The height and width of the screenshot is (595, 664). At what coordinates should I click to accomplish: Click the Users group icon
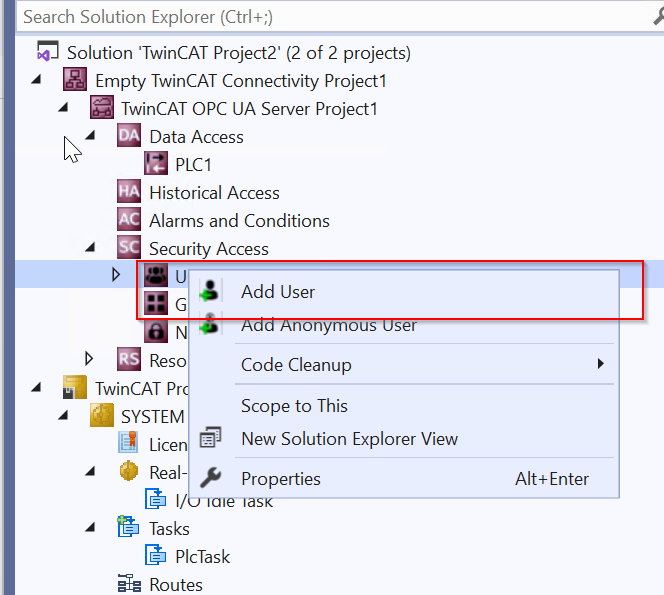[x=156, y=275]
